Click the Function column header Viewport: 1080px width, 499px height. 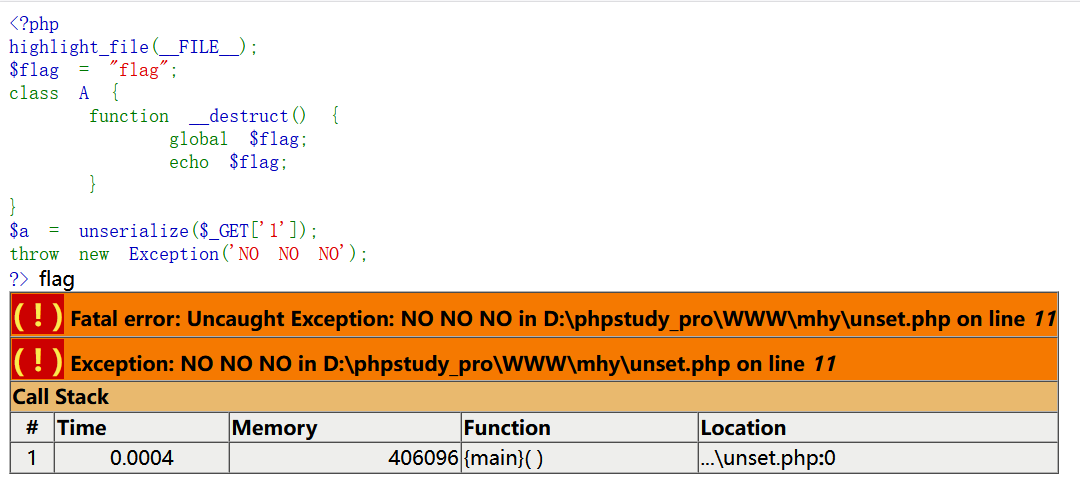coord(507,428)
